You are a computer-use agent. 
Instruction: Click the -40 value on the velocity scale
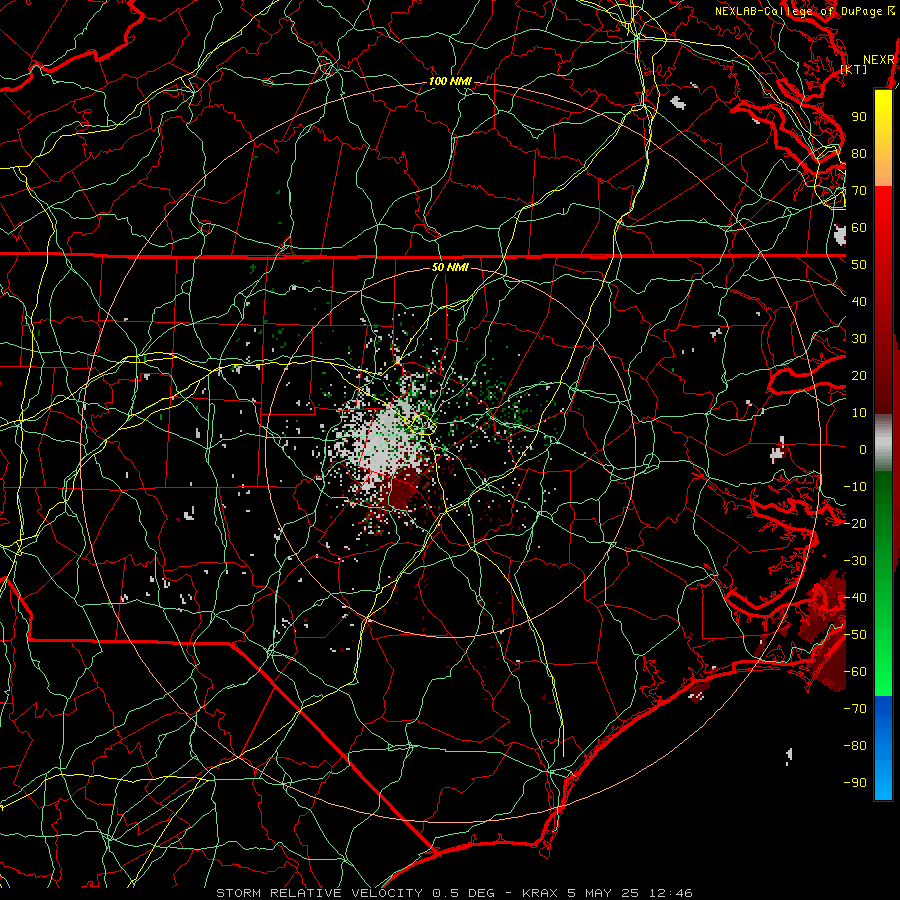coord(855,598)
